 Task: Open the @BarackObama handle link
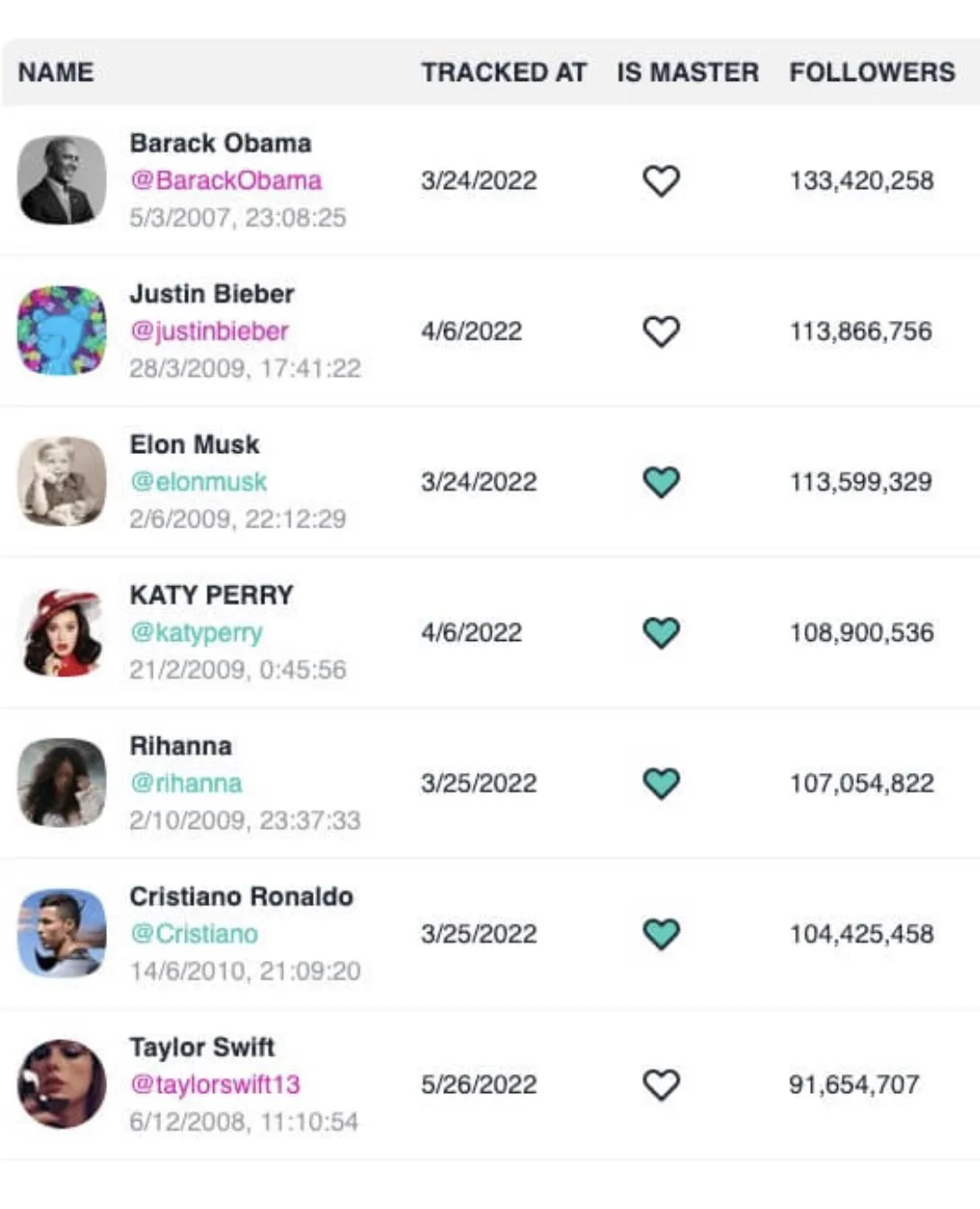click(x=226, y=181)
